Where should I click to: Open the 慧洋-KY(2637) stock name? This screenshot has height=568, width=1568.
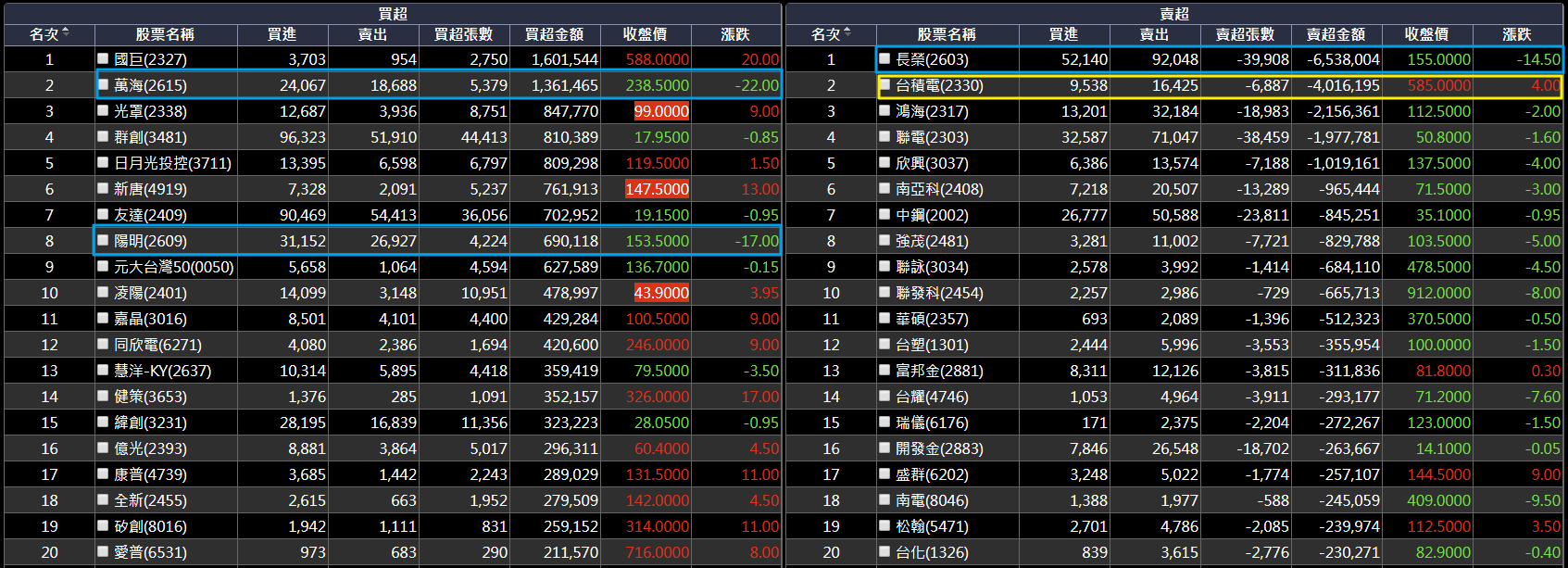(162, 371)
